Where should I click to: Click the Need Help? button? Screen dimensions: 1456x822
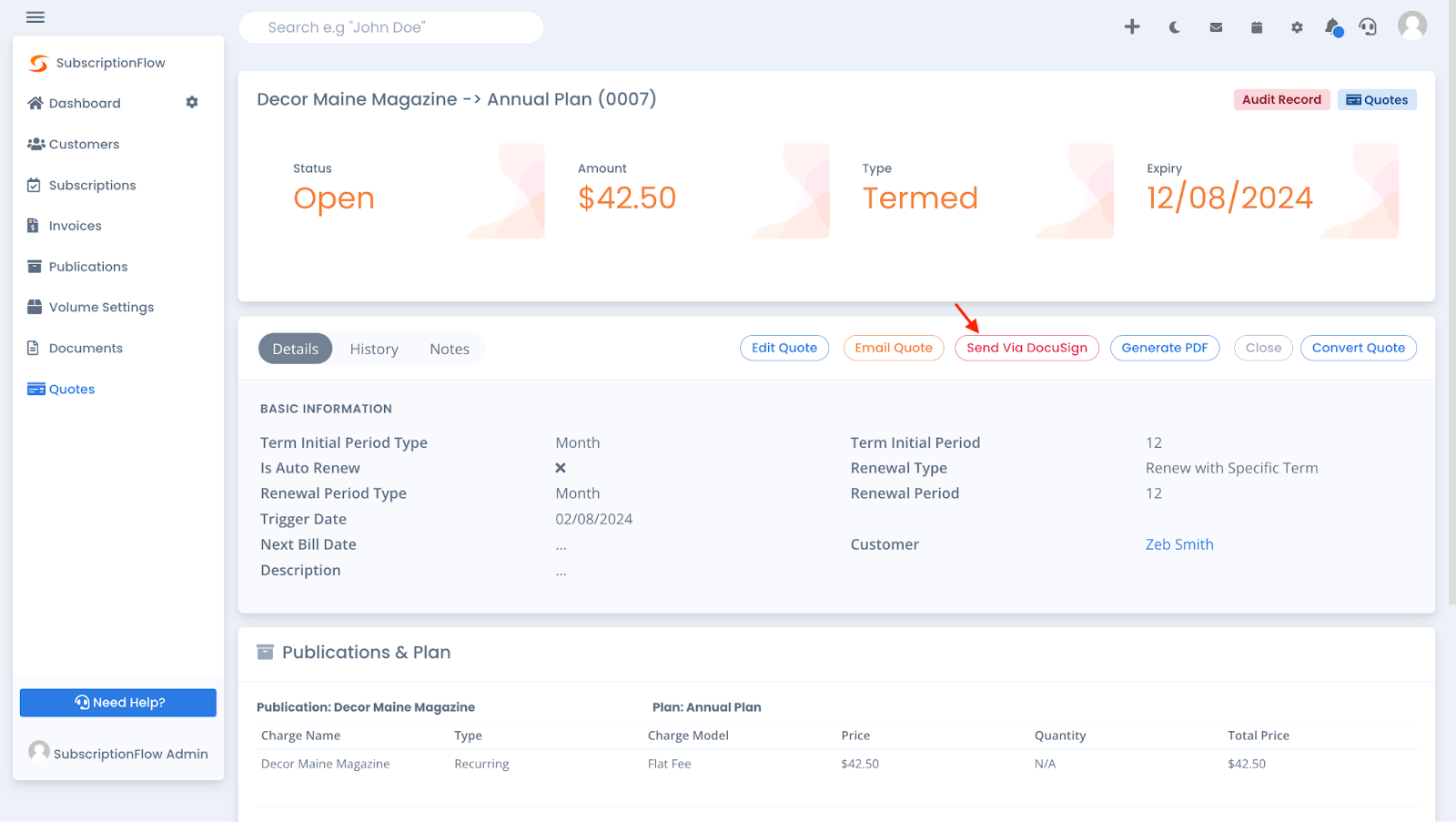pos(118,703)
